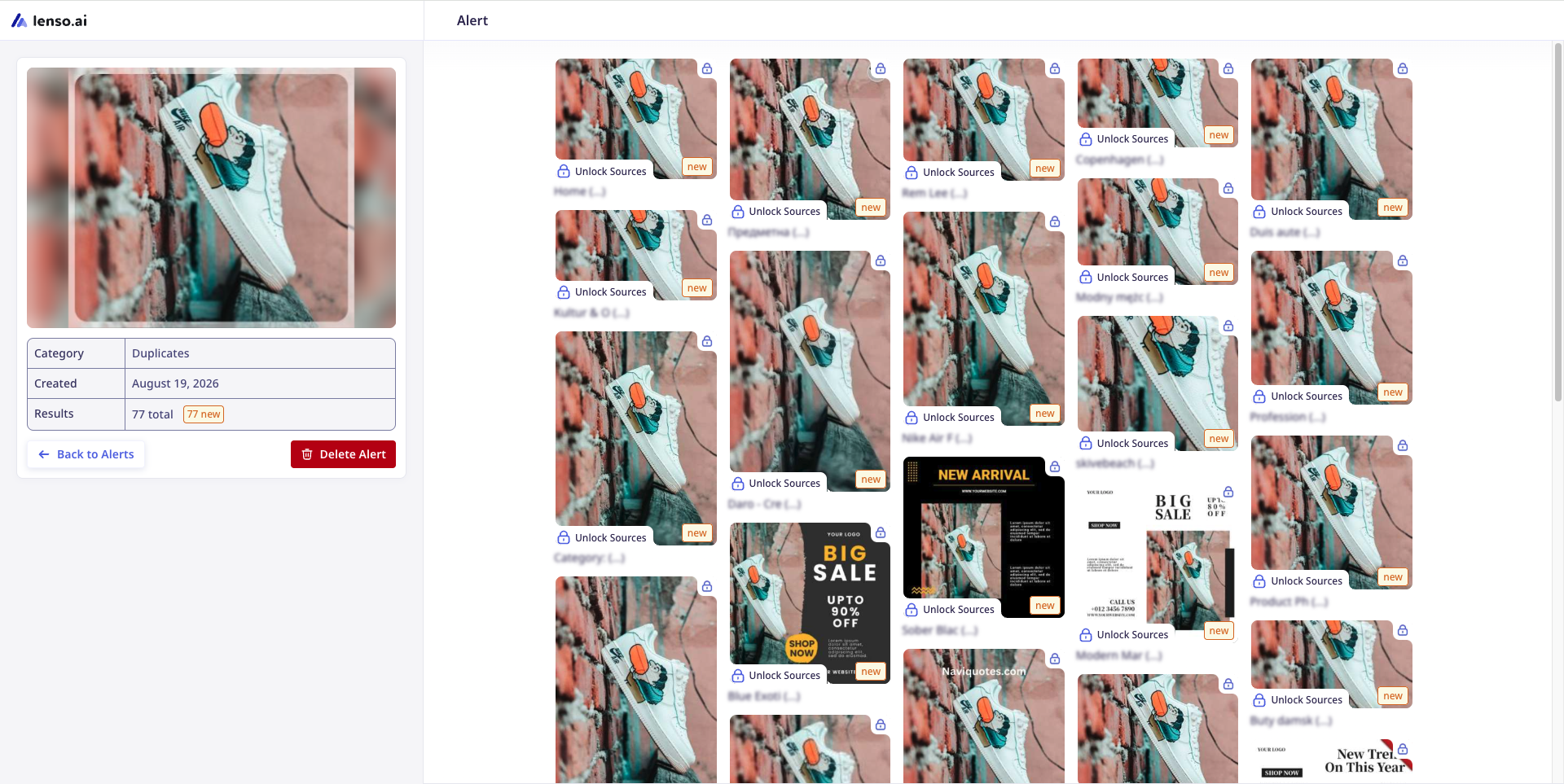Click the Duplicates category value
1564x784 pixels.
(x=160, y=353)
